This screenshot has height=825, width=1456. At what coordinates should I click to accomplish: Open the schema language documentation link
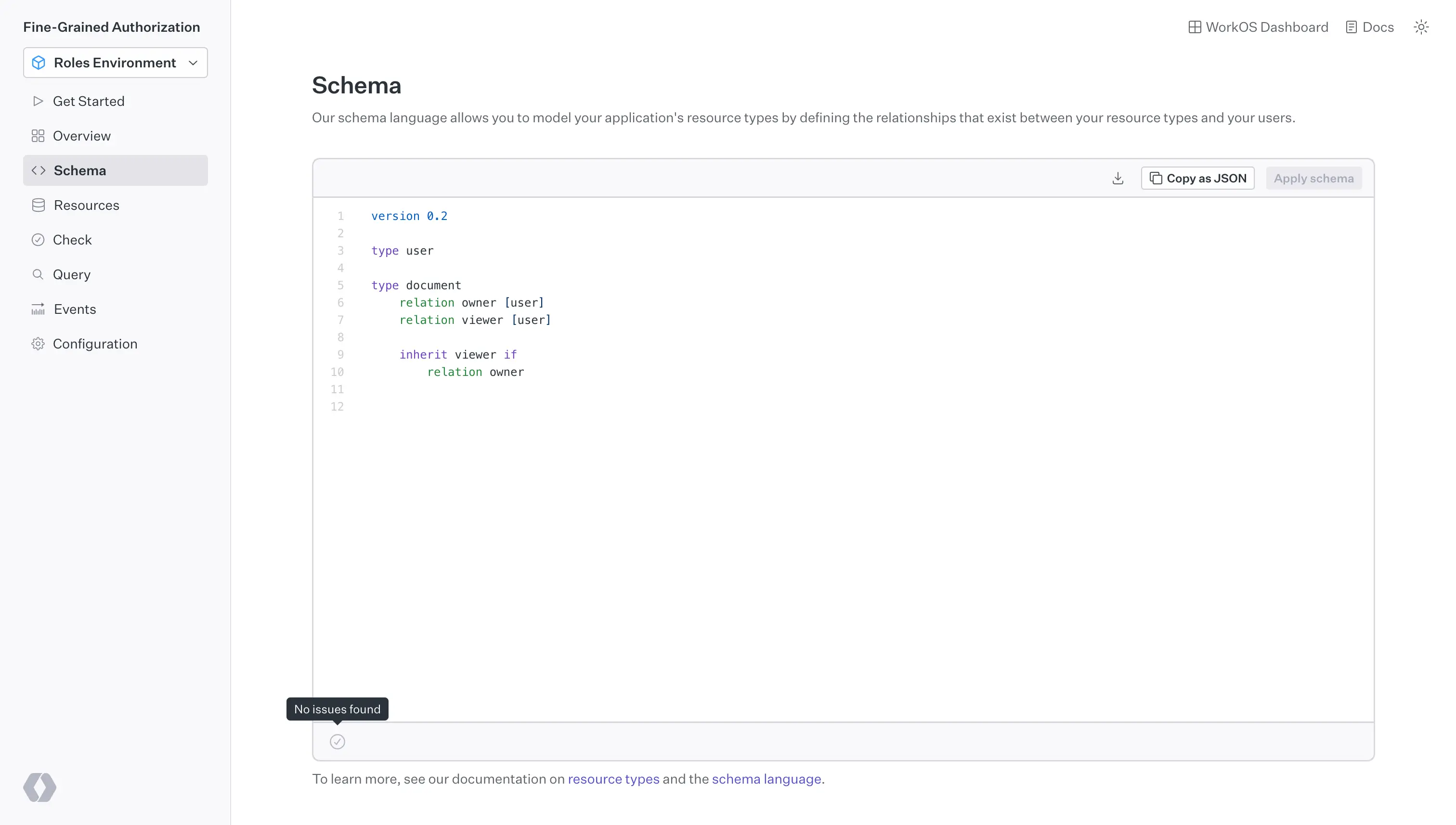point(766,779)
